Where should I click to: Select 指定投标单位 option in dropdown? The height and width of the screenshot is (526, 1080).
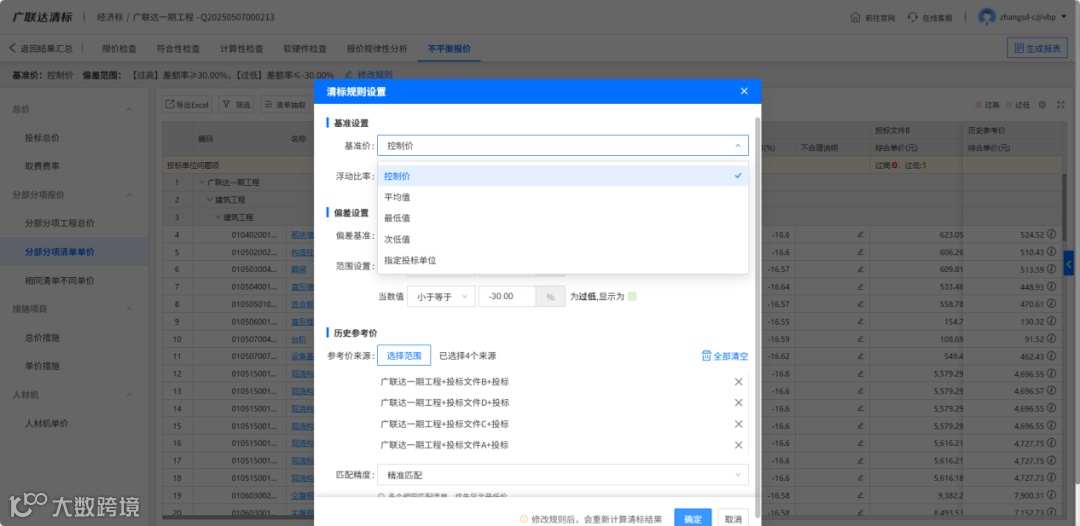pos(563,260)
